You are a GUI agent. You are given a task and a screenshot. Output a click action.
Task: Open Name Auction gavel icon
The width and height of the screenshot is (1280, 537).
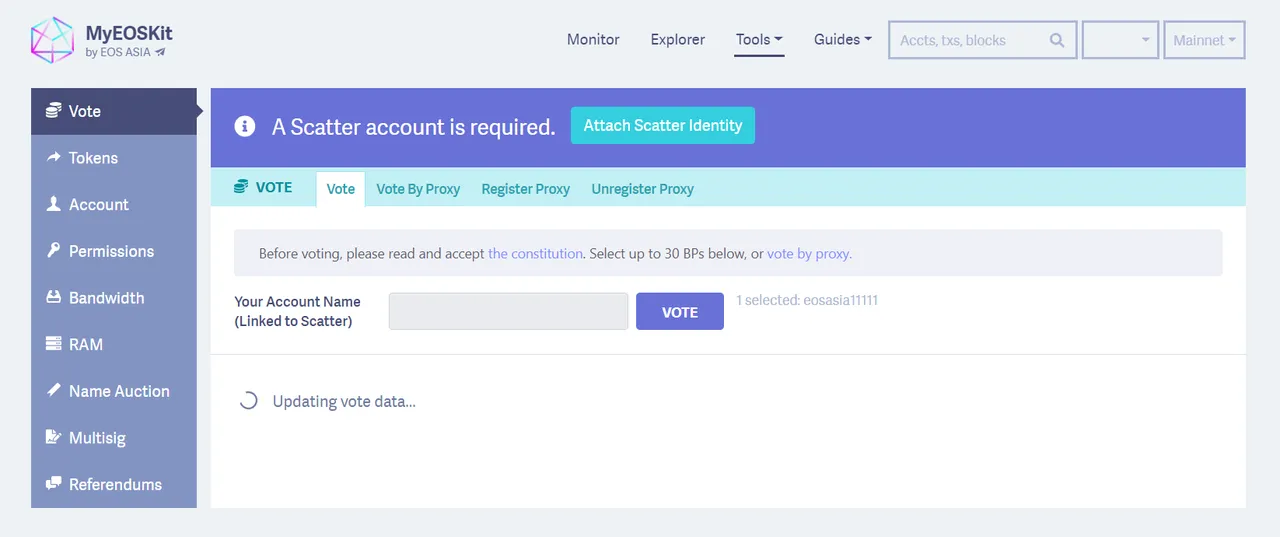coord(54,390)
